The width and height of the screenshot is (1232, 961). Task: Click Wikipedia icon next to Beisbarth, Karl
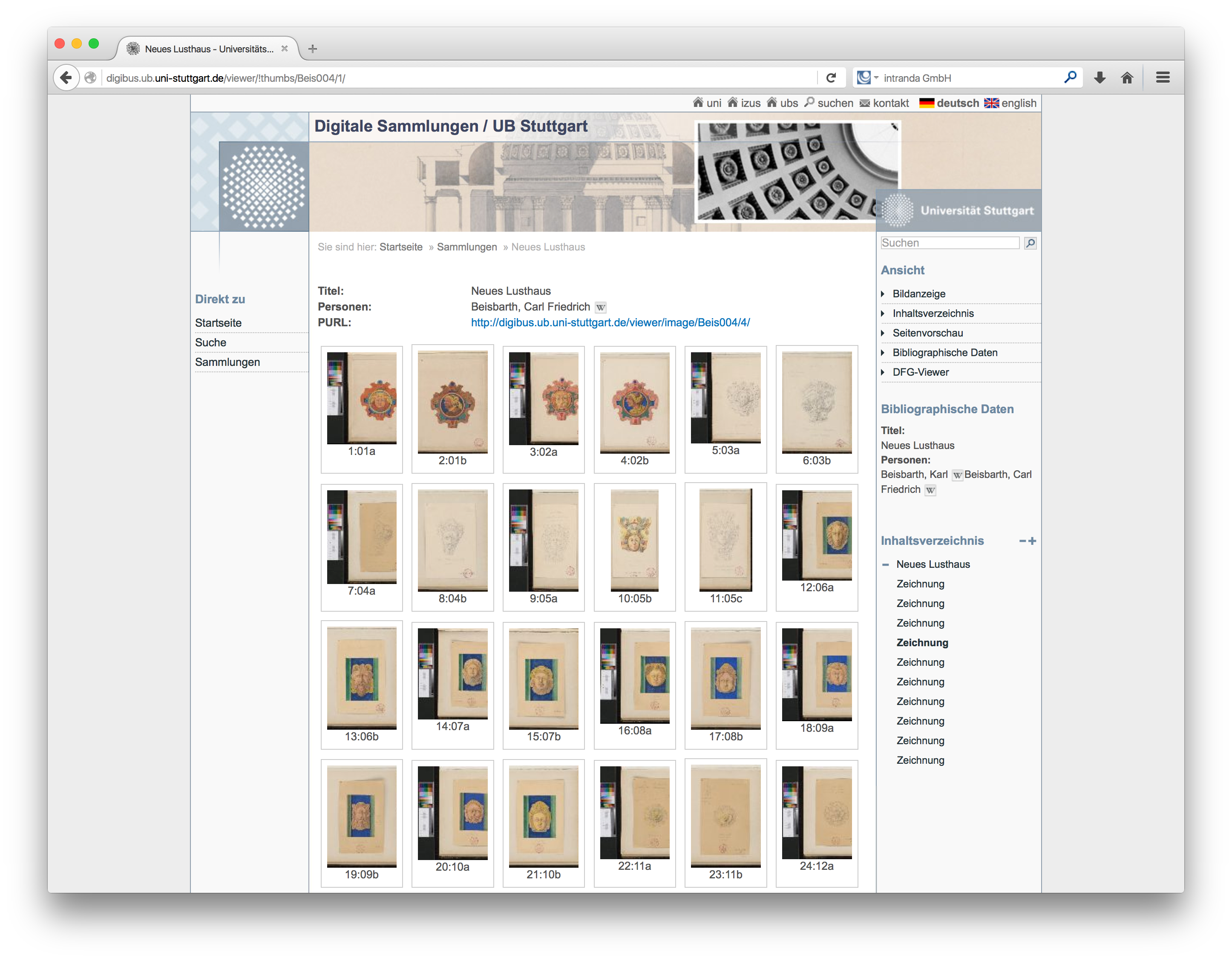957,475
